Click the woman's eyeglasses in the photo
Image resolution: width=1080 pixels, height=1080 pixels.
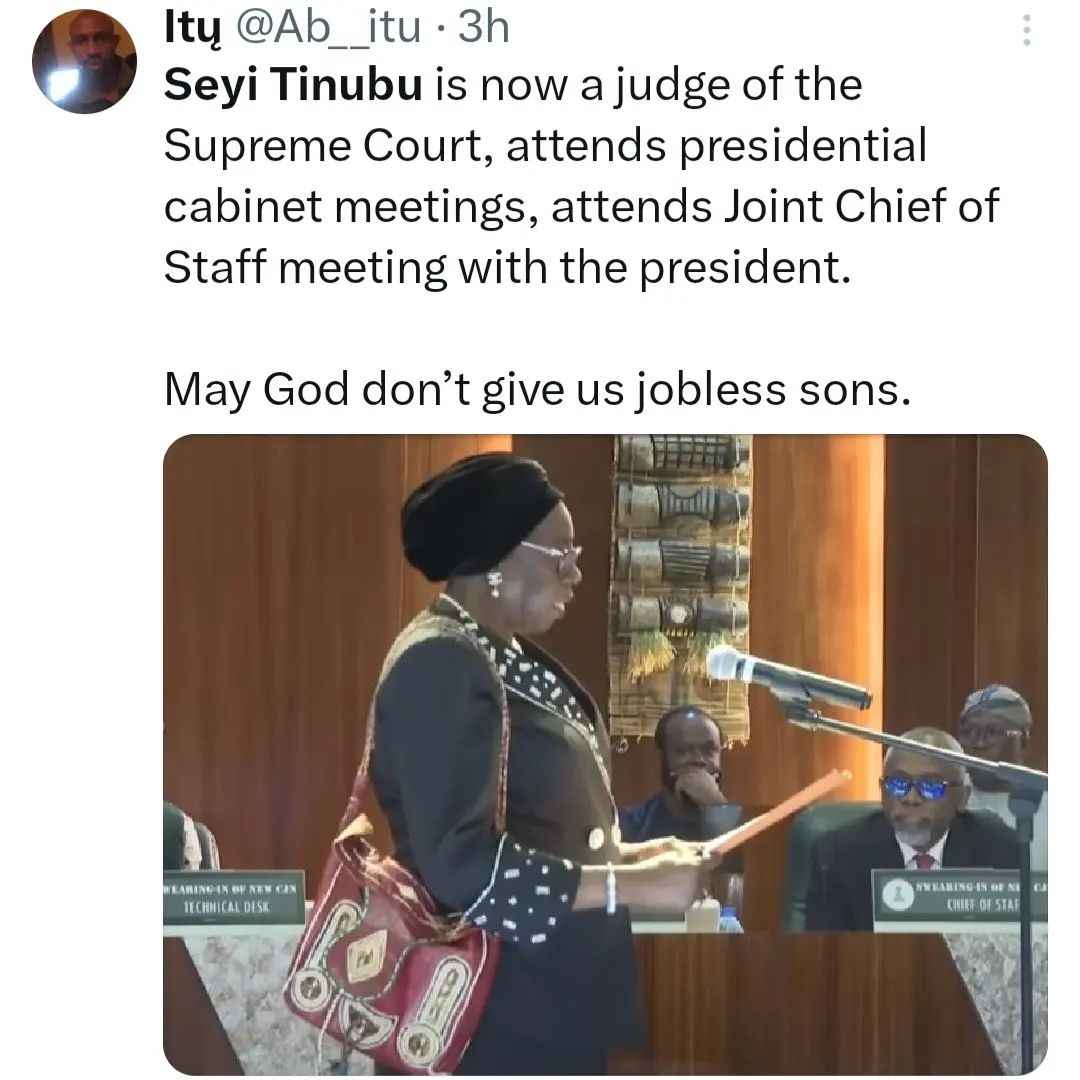pos(552,554)
